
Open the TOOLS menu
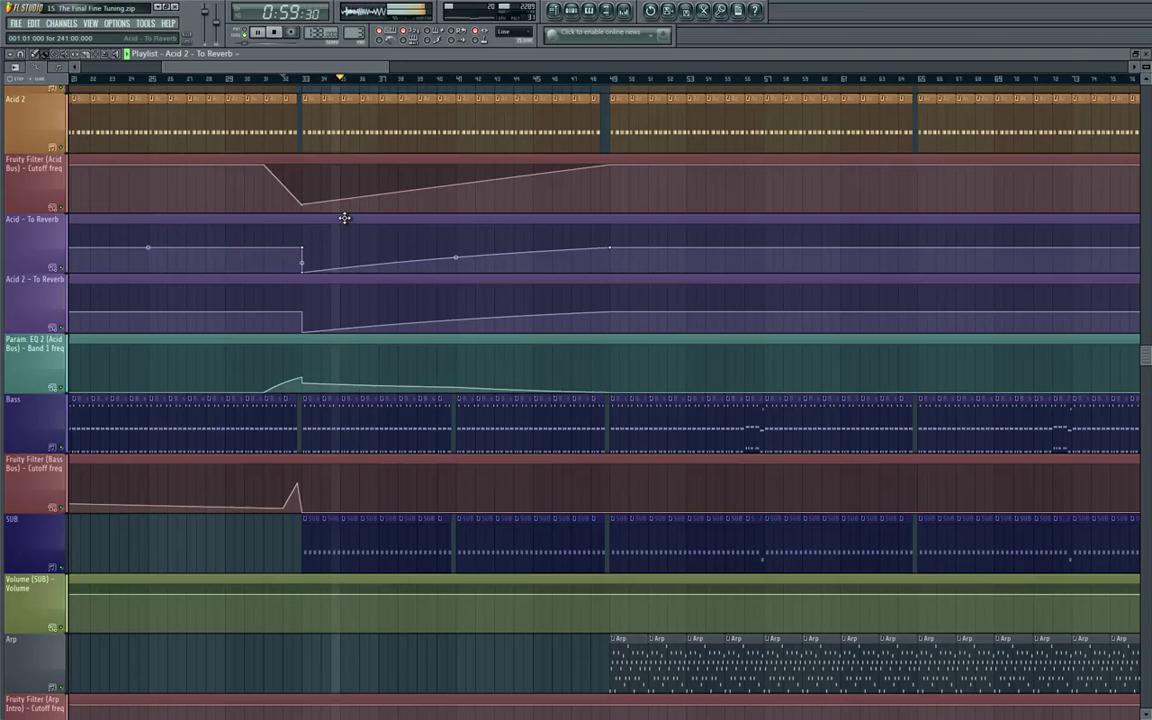click(145, 24)
